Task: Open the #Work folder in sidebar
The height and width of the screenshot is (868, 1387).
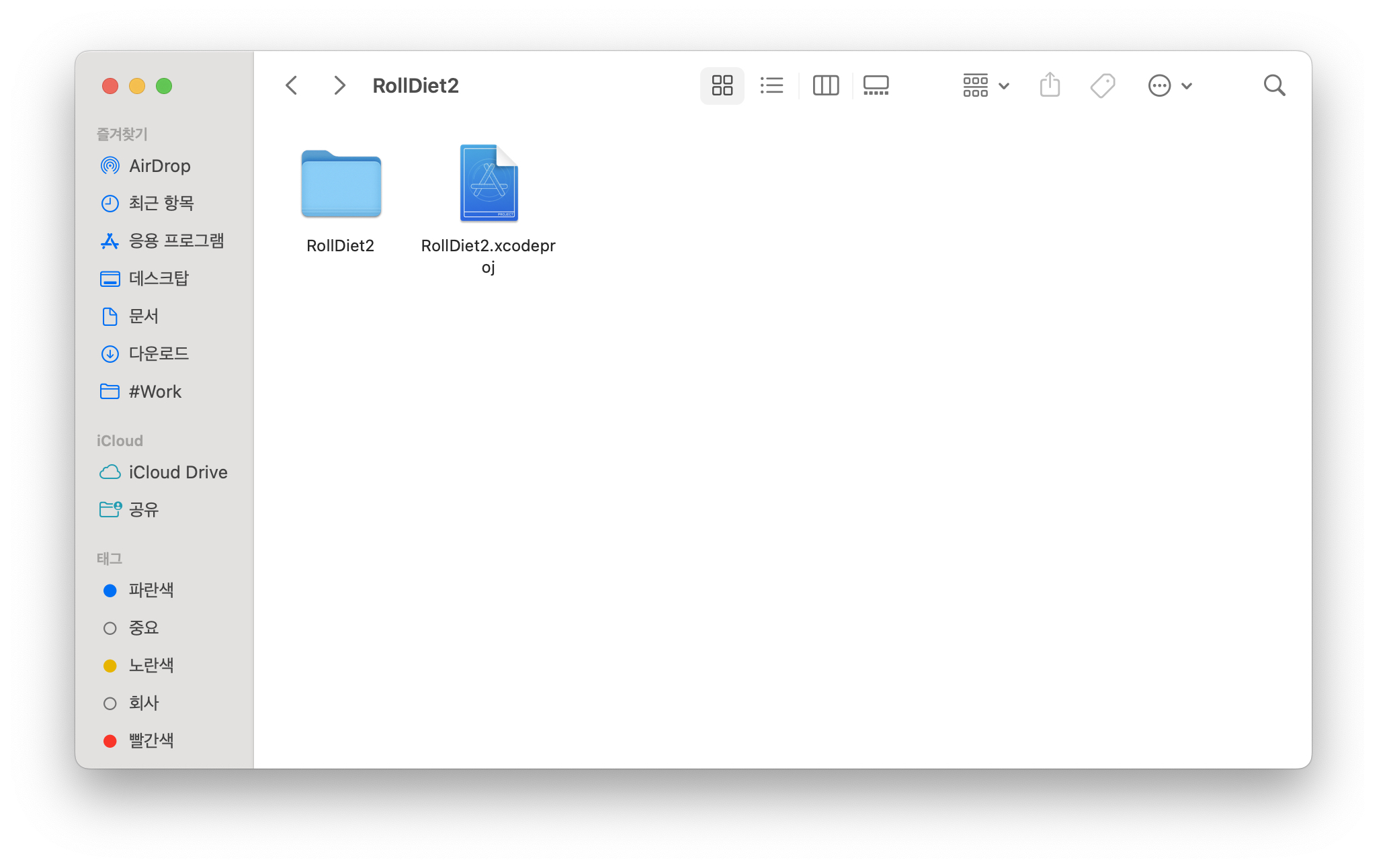Action: 164,392
